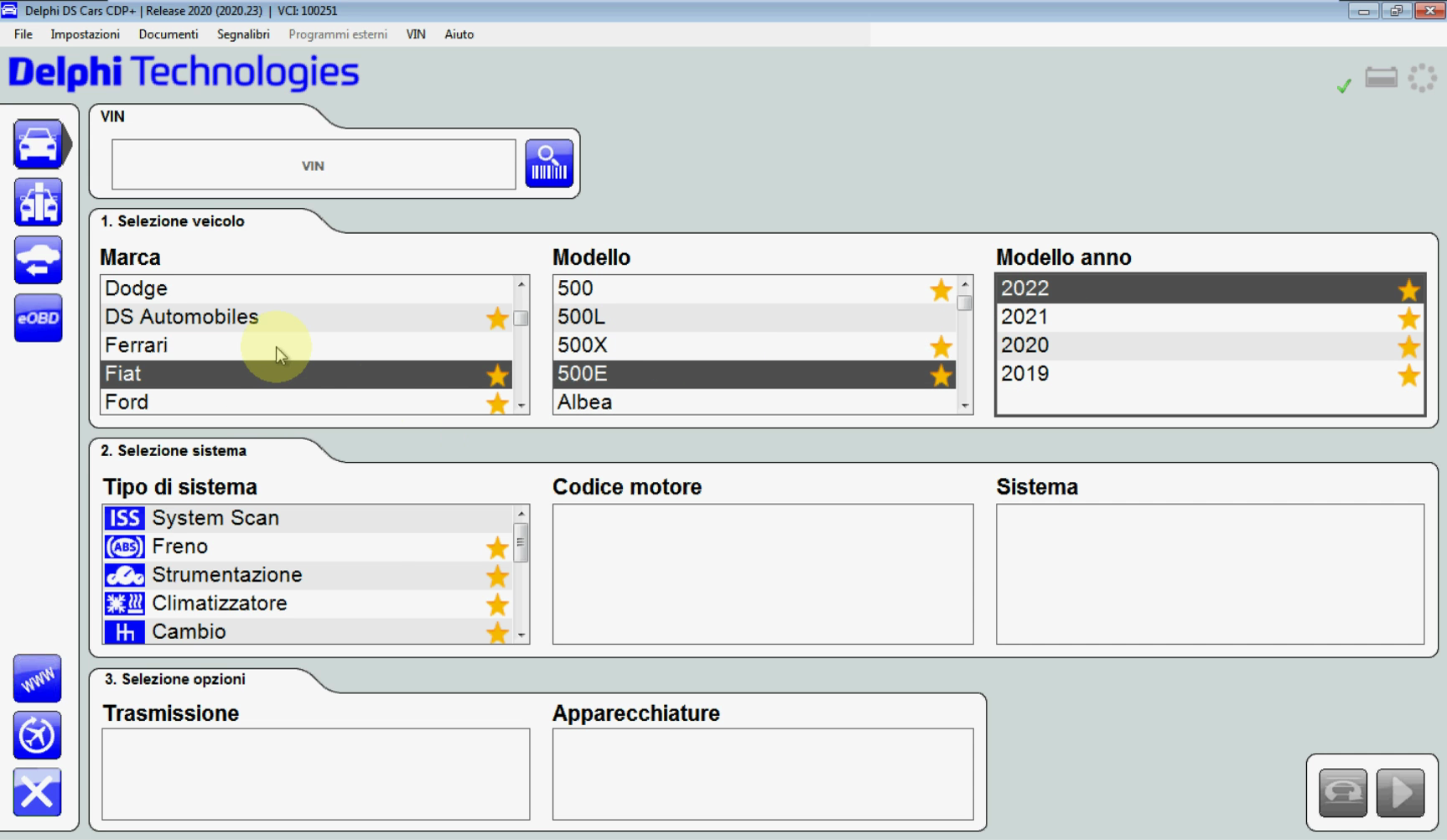
Task: Click the VIN barcode search button
Action: [549, 163]
